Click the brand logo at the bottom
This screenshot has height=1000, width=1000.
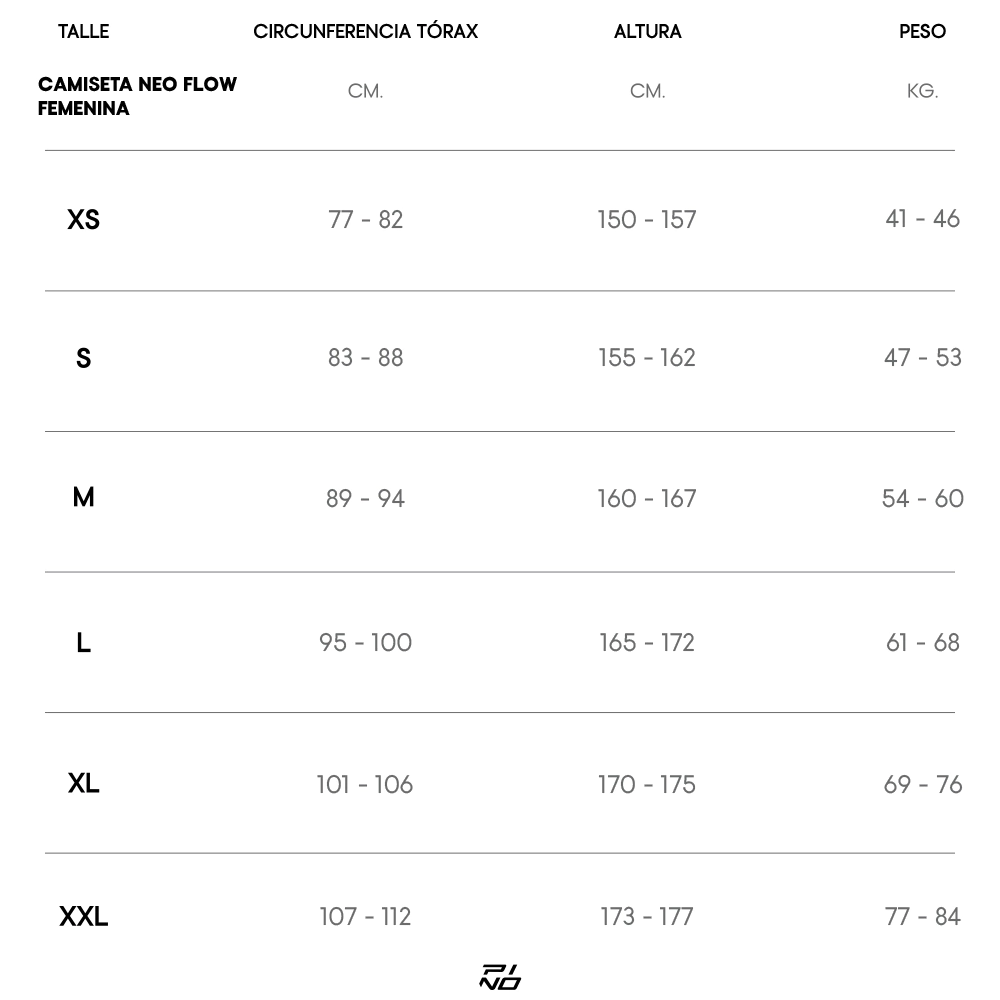500,977
